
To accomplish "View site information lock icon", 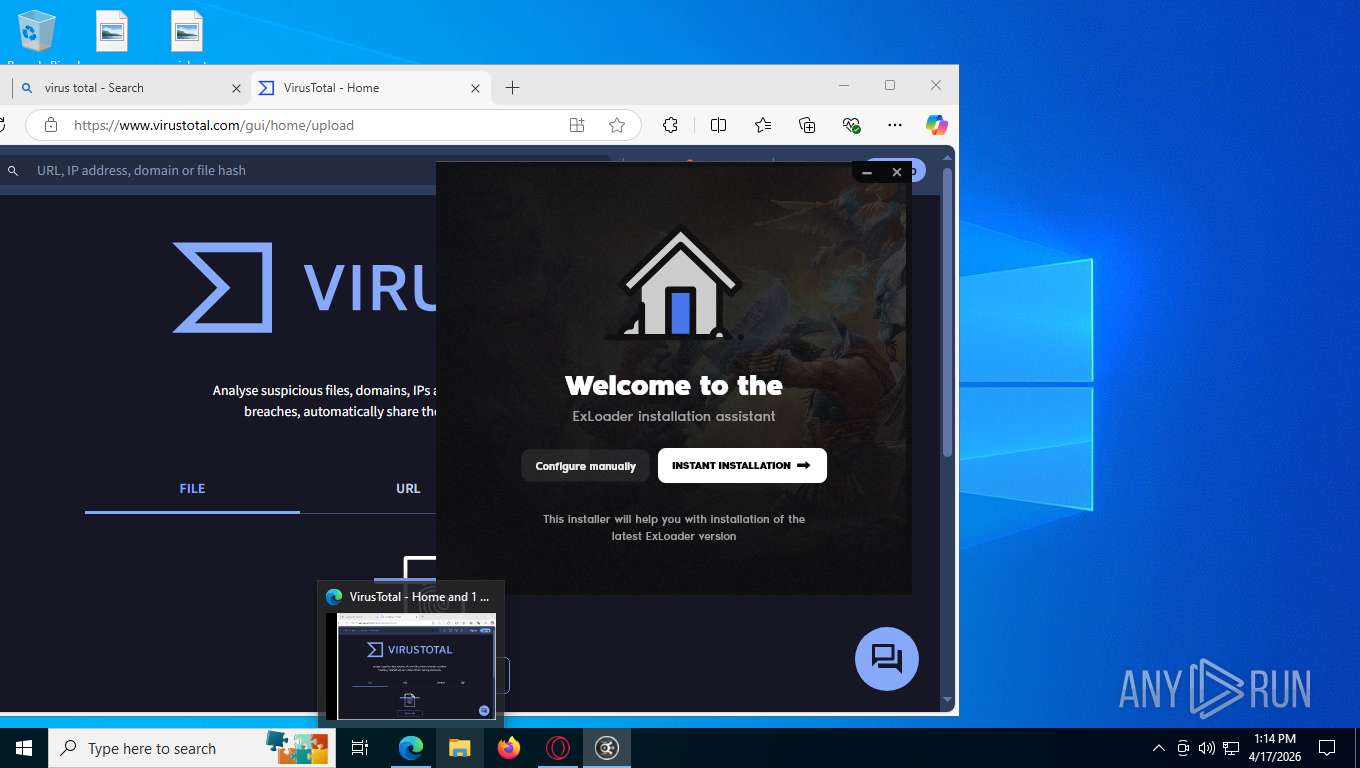I will click(x=51, y=125).
